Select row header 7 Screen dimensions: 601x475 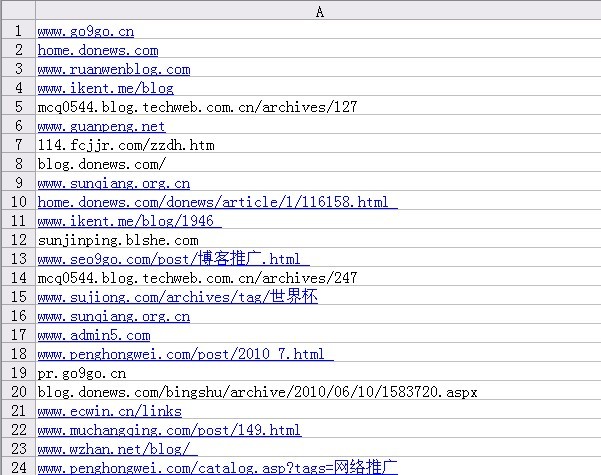[18, 144]
